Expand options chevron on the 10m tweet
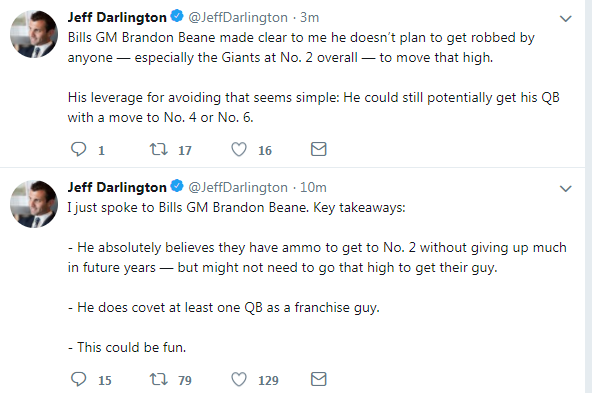This screenshot has height=393, width=592. pyautogui.click(x=565, y=188)
